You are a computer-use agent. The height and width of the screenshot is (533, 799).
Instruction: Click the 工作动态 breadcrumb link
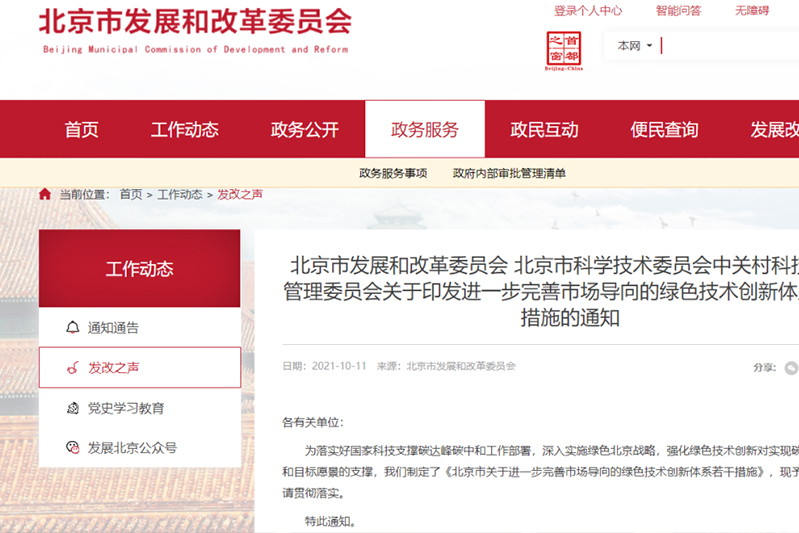tap(180, 194)
